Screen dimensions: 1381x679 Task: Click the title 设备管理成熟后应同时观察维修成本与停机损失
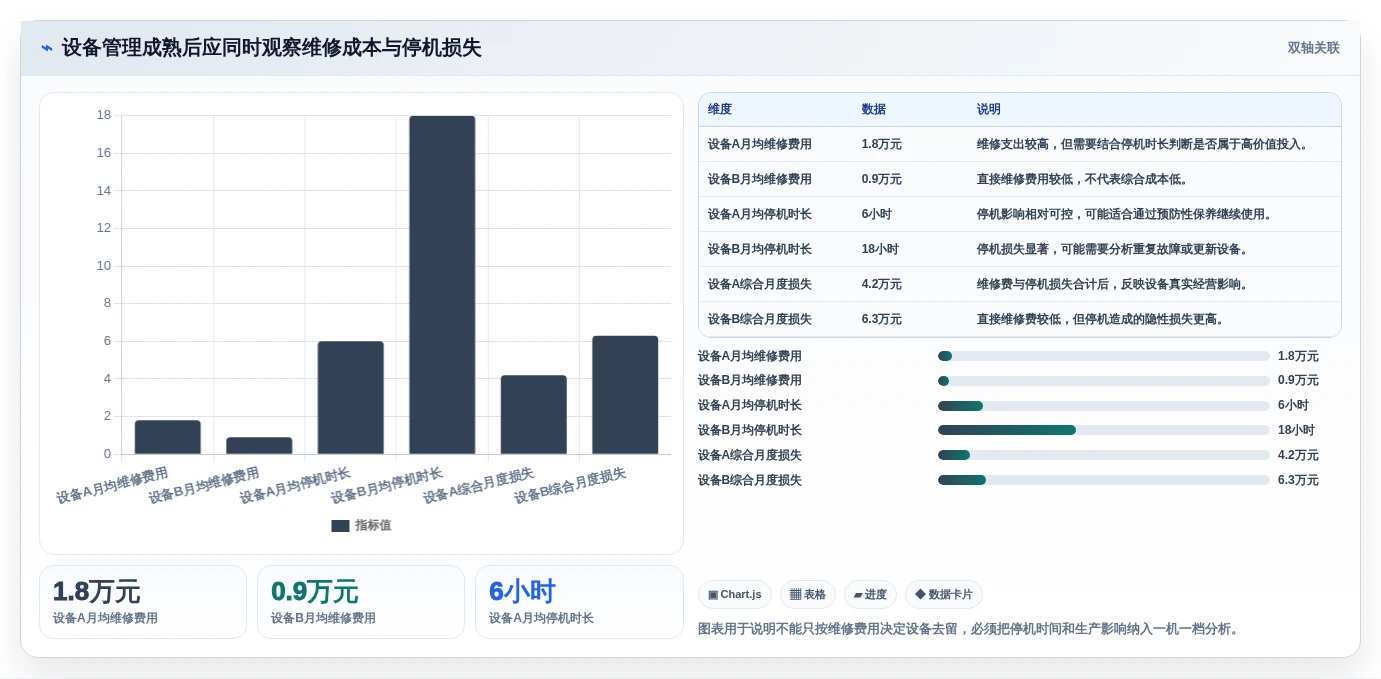[272, 48]
